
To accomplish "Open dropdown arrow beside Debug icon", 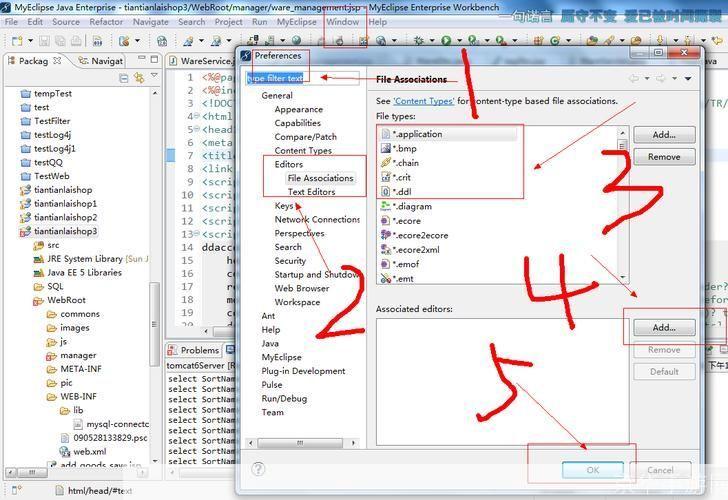I will pos(431,41).
